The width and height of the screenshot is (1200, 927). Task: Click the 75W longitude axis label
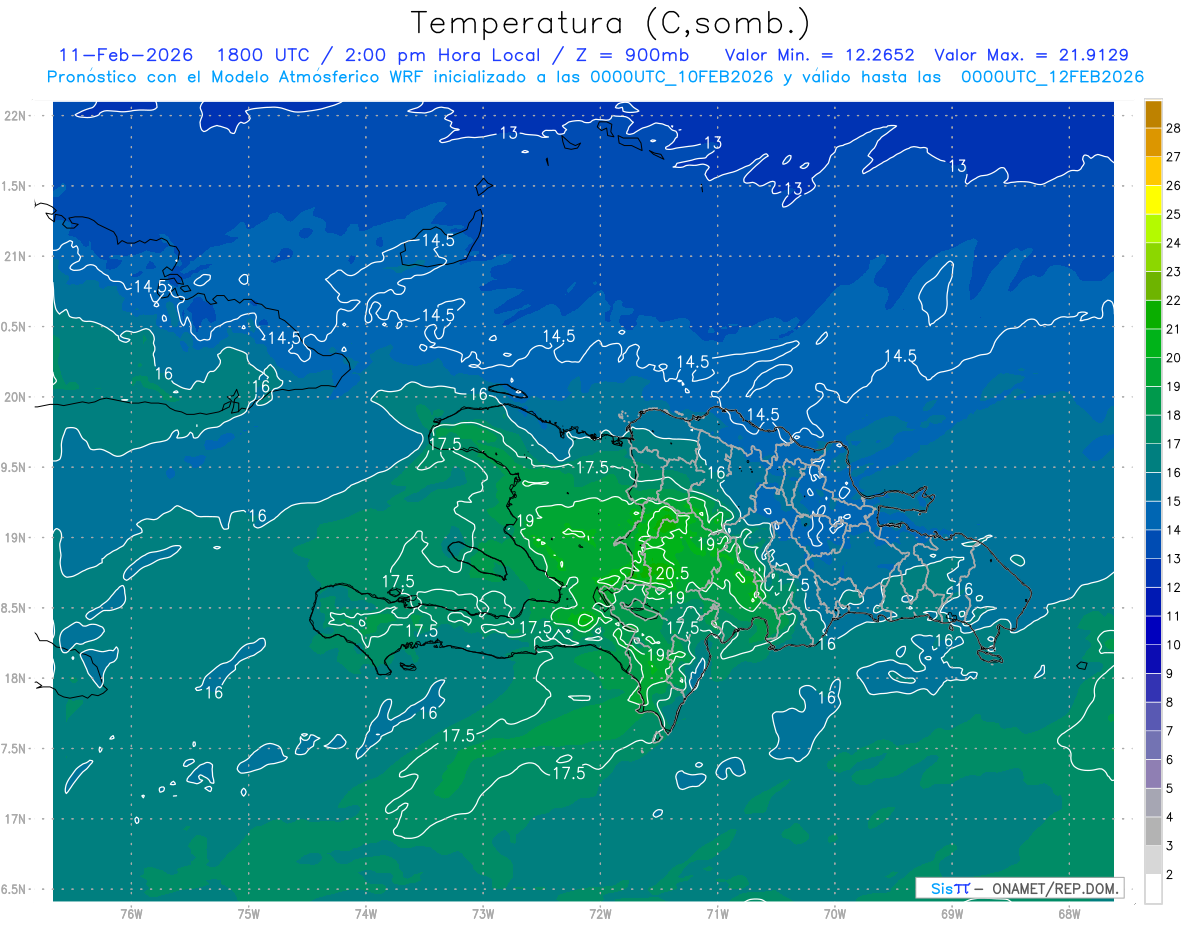(x=249, y=914)
